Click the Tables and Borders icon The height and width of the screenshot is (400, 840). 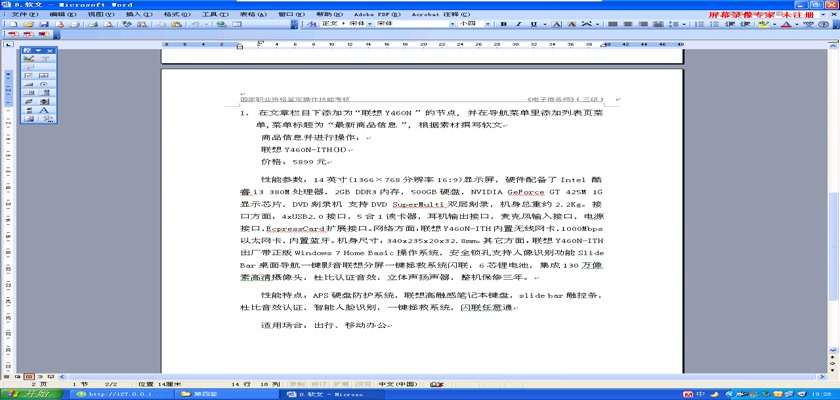(237, 24)
